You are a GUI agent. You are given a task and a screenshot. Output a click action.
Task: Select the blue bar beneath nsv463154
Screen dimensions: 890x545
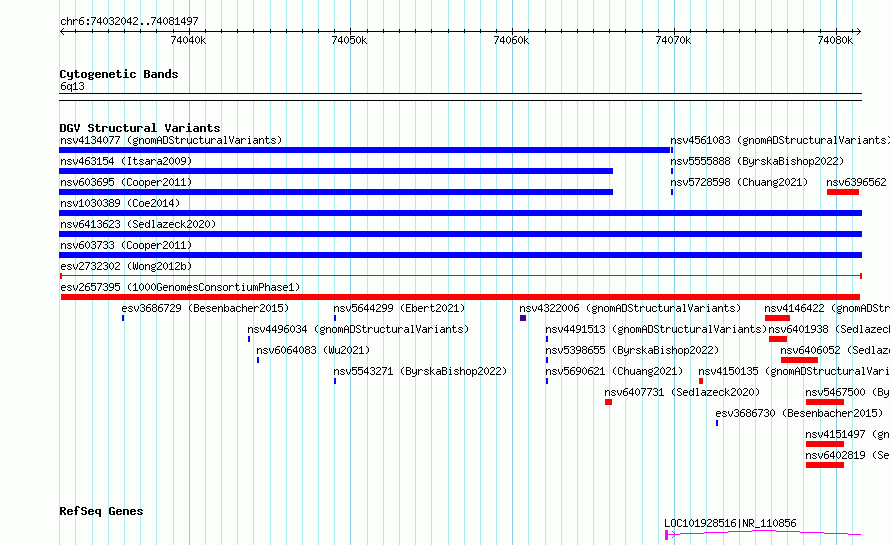336,171
